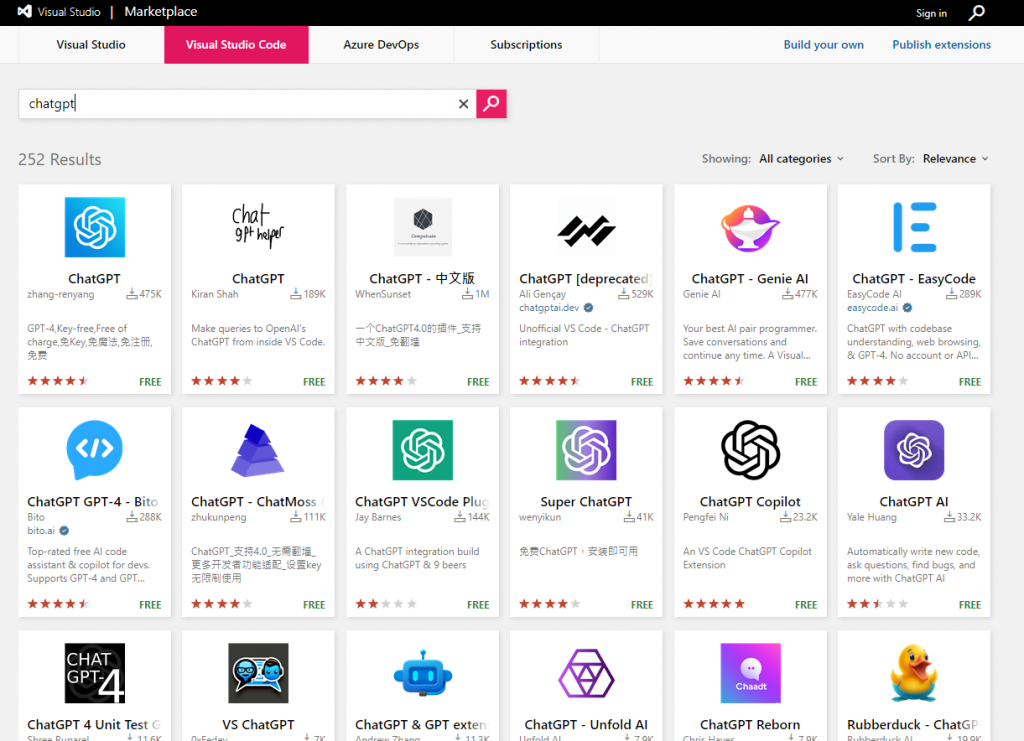Click Genie AI star rating

714,381
